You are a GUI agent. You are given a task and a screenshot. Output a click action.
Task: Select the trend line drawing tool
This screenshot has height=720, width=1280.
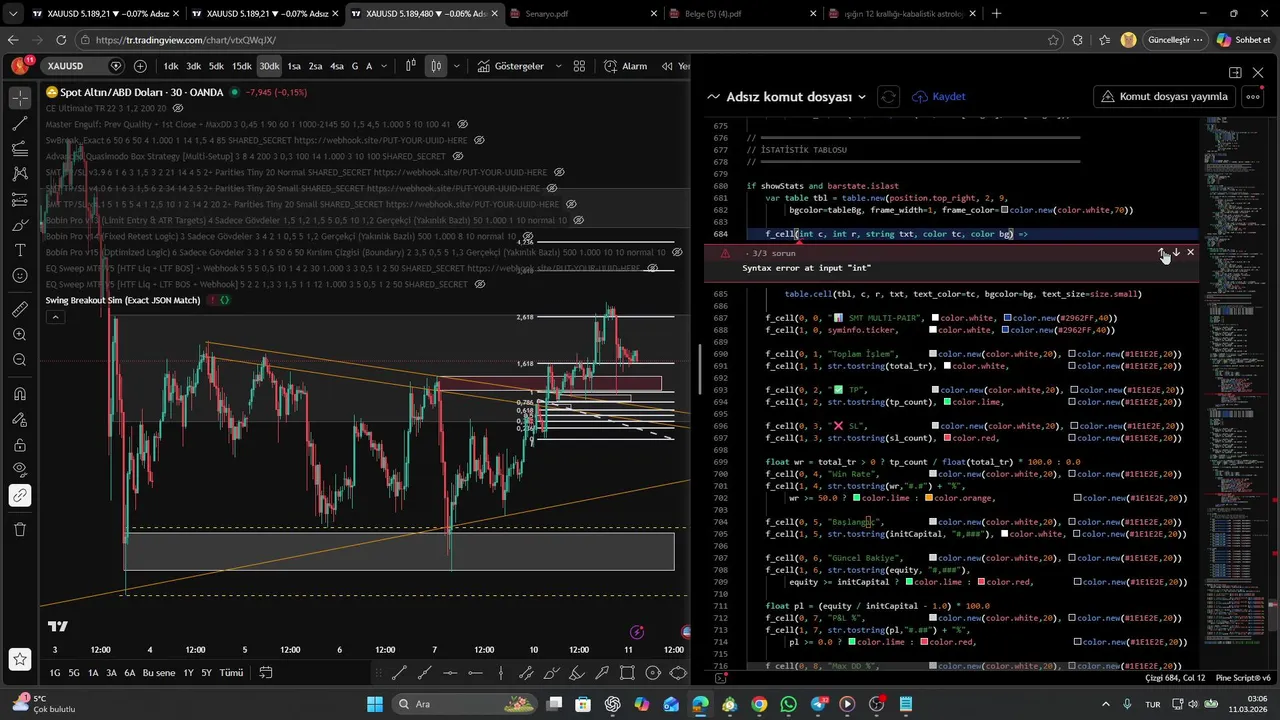[x=20, y=123]
